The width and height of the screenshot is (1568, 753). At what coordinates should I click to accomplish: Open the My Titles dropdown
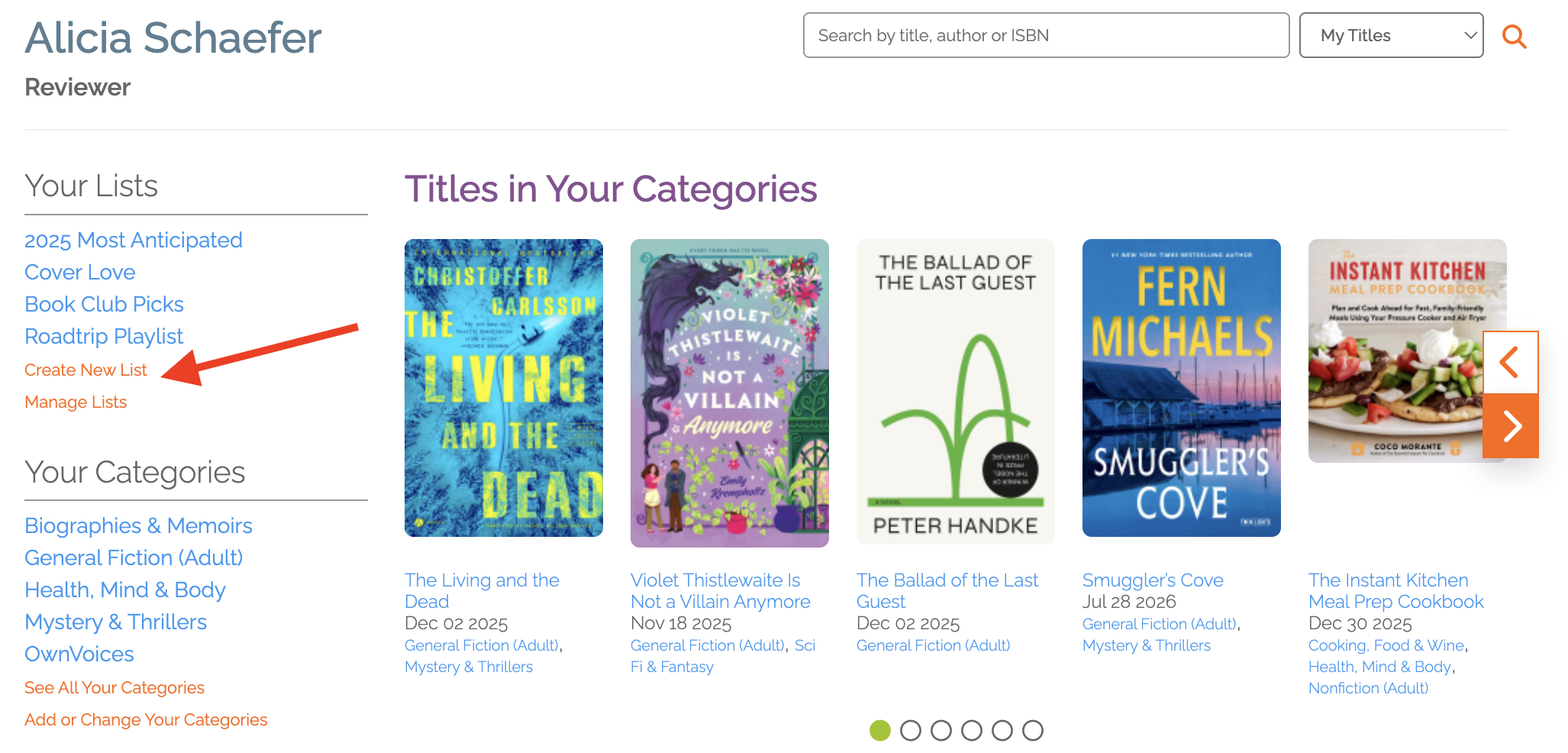point(1391,35)
